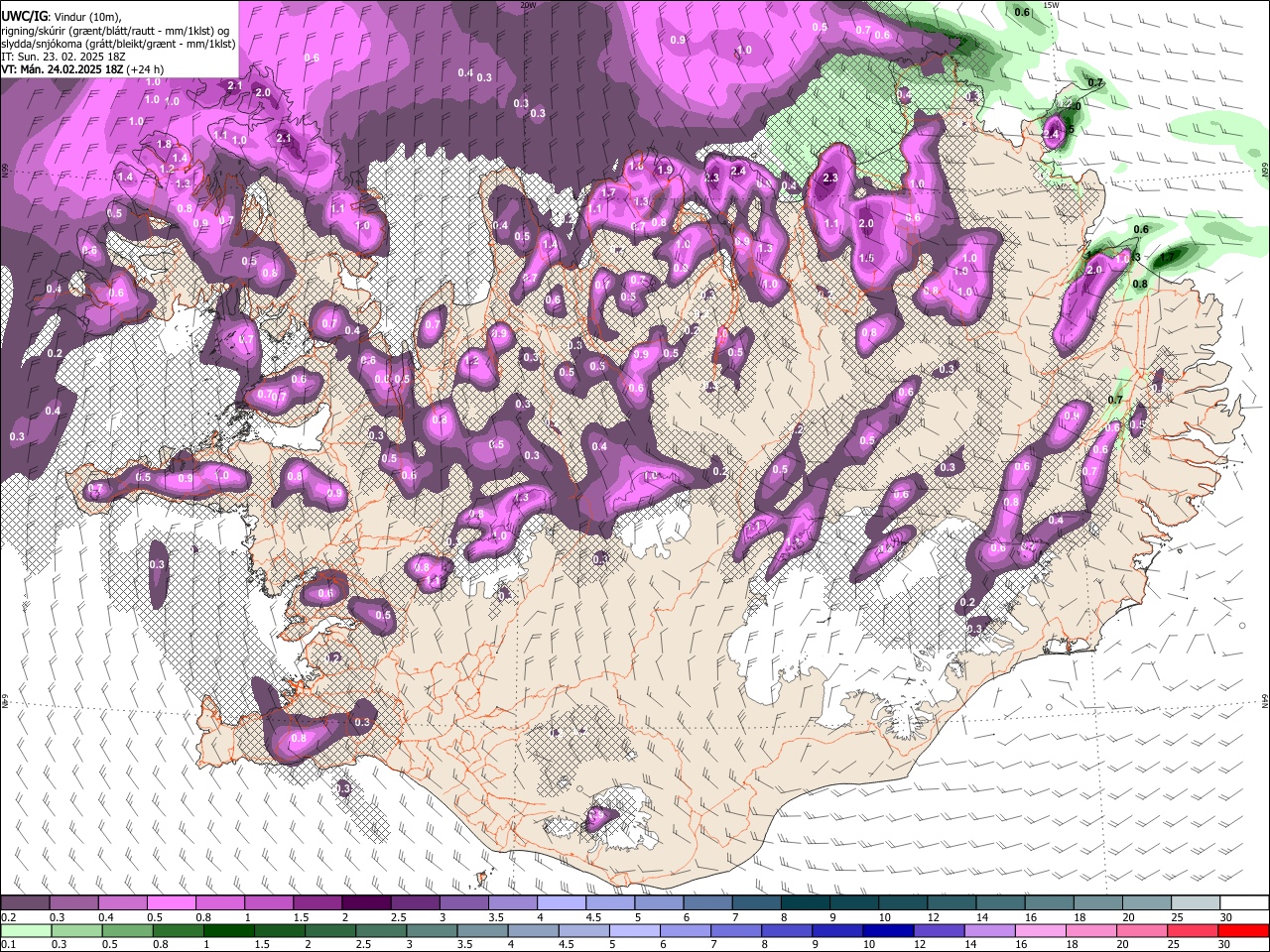Choose snow scale swatch between 12 and 14
Screen dimensions: 1270x952
952,903
